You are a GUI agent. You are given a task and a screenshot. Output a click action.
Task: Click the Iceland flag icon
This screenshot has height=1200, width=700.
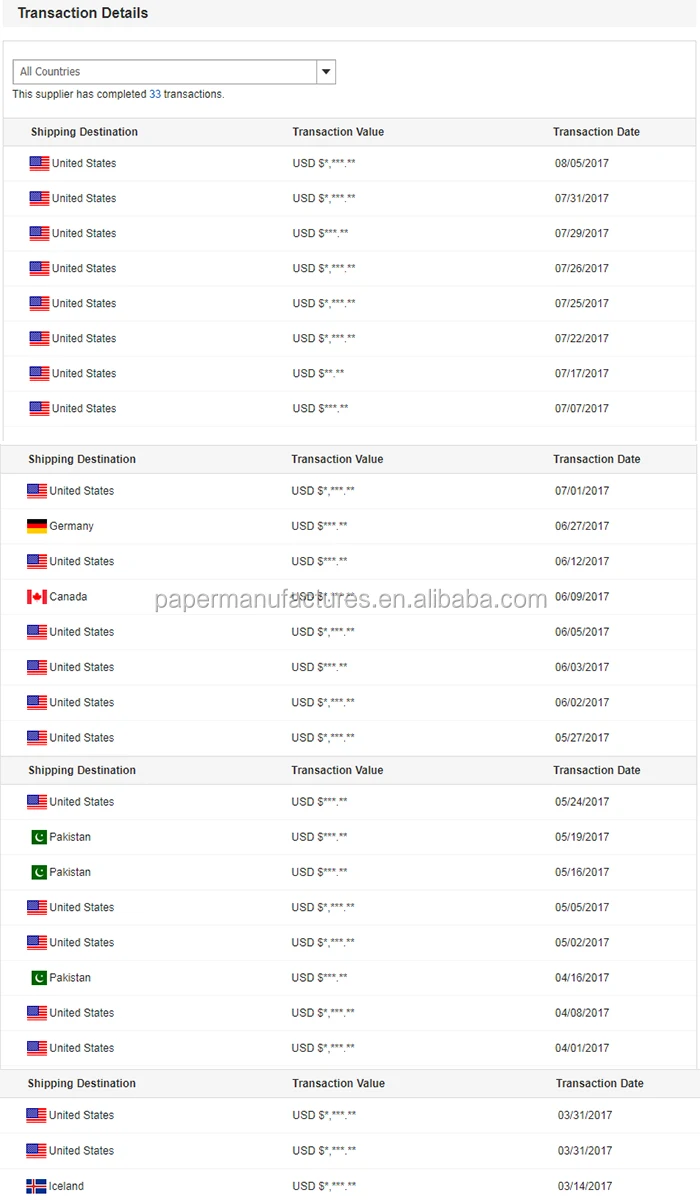click(36, 1186)
